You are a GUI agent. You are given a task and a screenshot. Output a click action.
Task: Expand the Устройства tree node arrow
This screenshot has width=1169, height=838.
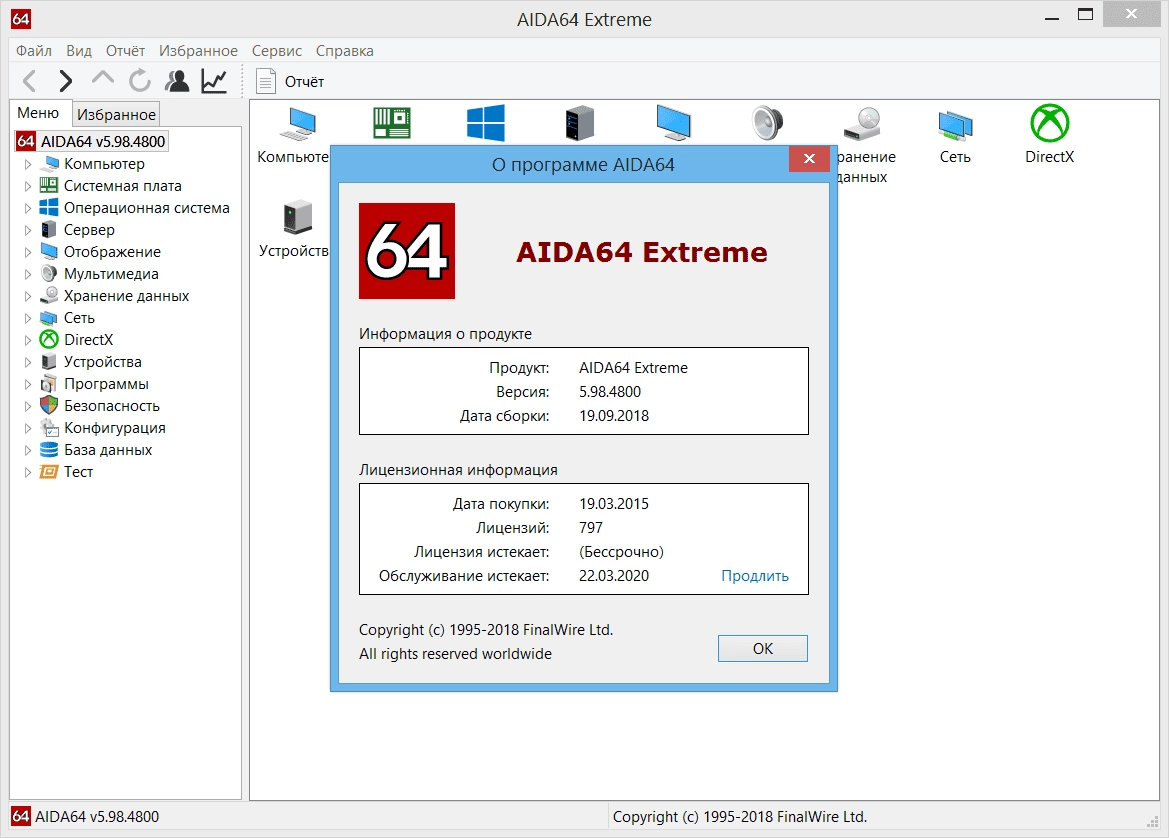(28, 362)
